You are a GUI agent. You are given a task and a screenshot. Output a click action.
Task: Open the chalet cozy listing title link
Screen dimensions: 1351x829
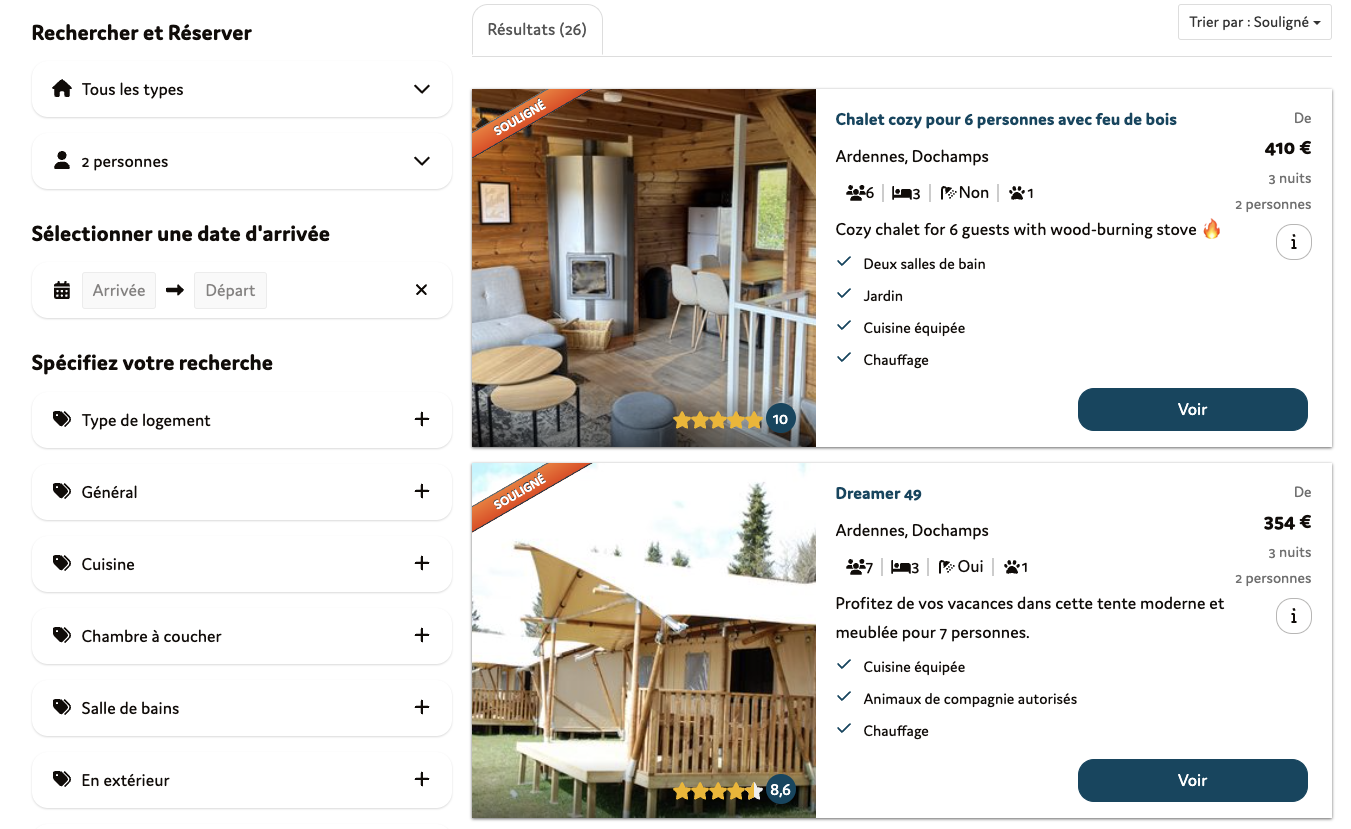coord(1006,119)
